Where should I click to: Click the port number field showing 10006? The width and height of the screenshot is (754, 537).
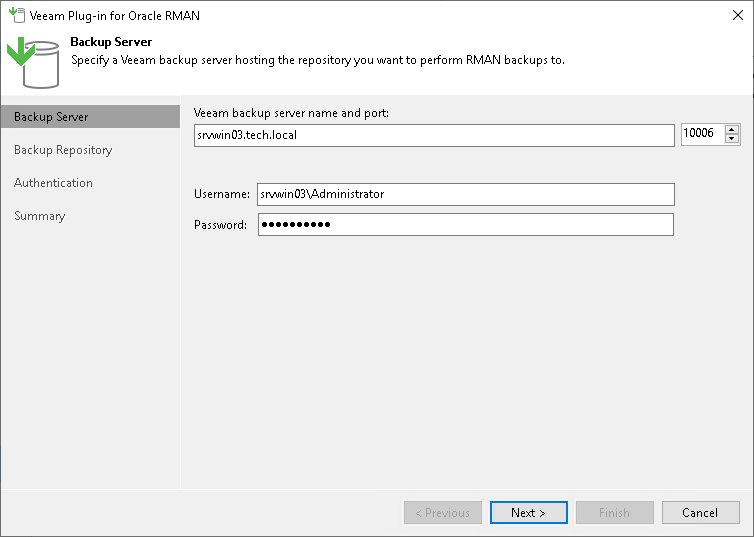pos(703,134)
